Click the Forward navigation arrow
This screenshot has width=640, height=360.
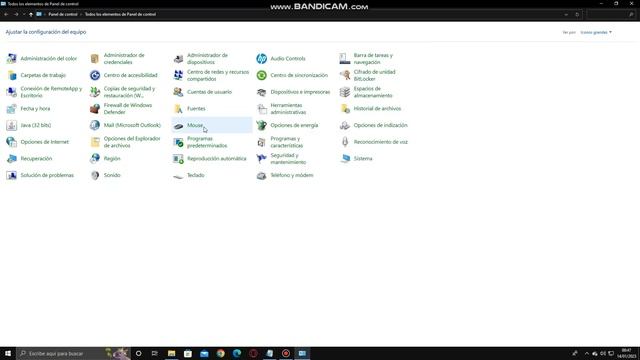(x=16, y=14)
